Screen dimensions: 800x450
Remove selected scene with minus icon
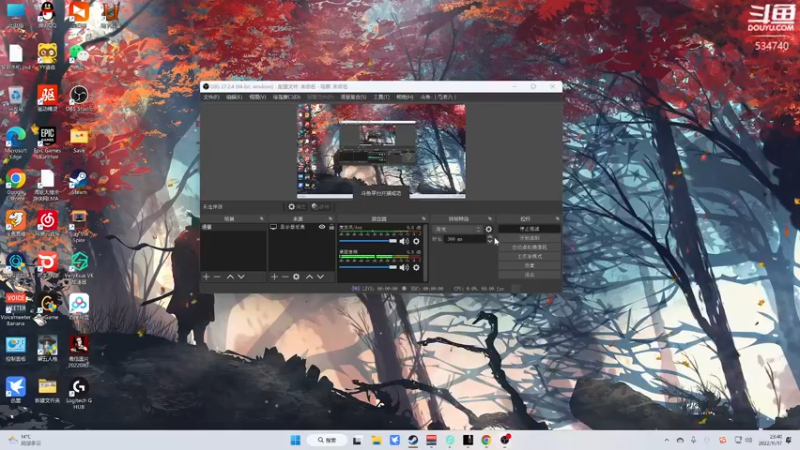click(217, 277)
